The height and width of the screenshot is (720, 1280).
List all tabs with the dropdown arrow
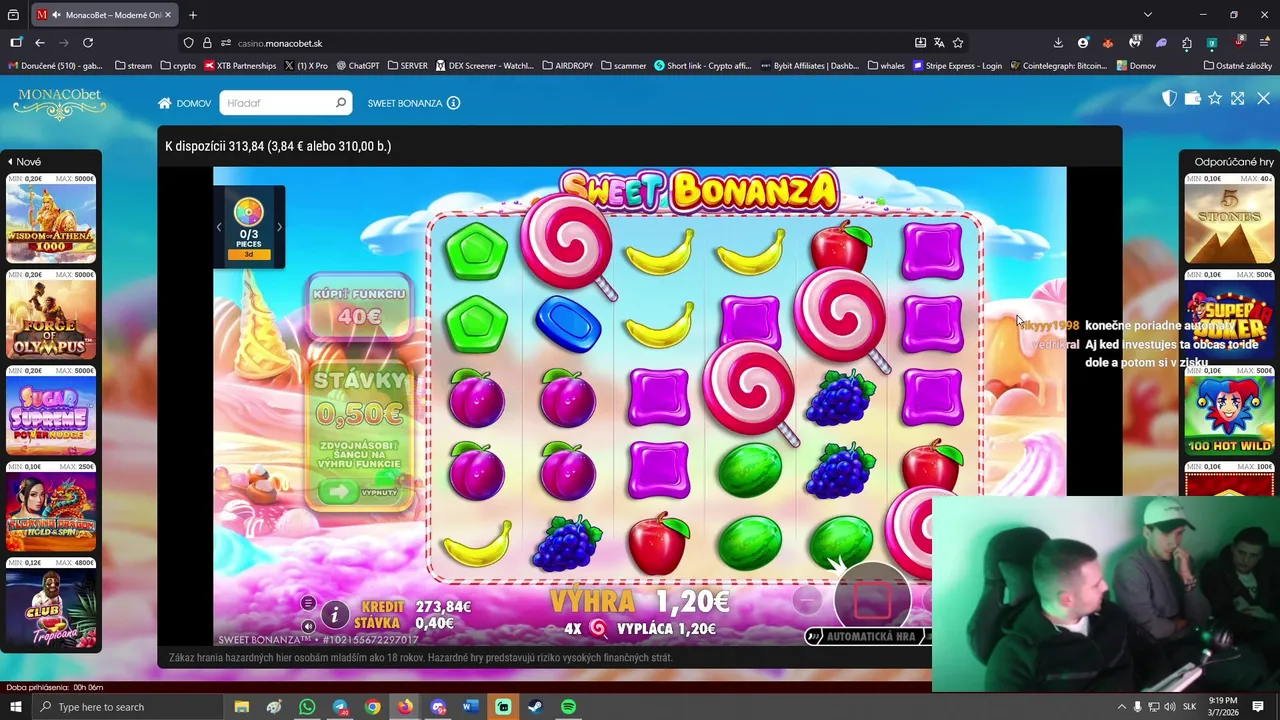click(1148, 15)
